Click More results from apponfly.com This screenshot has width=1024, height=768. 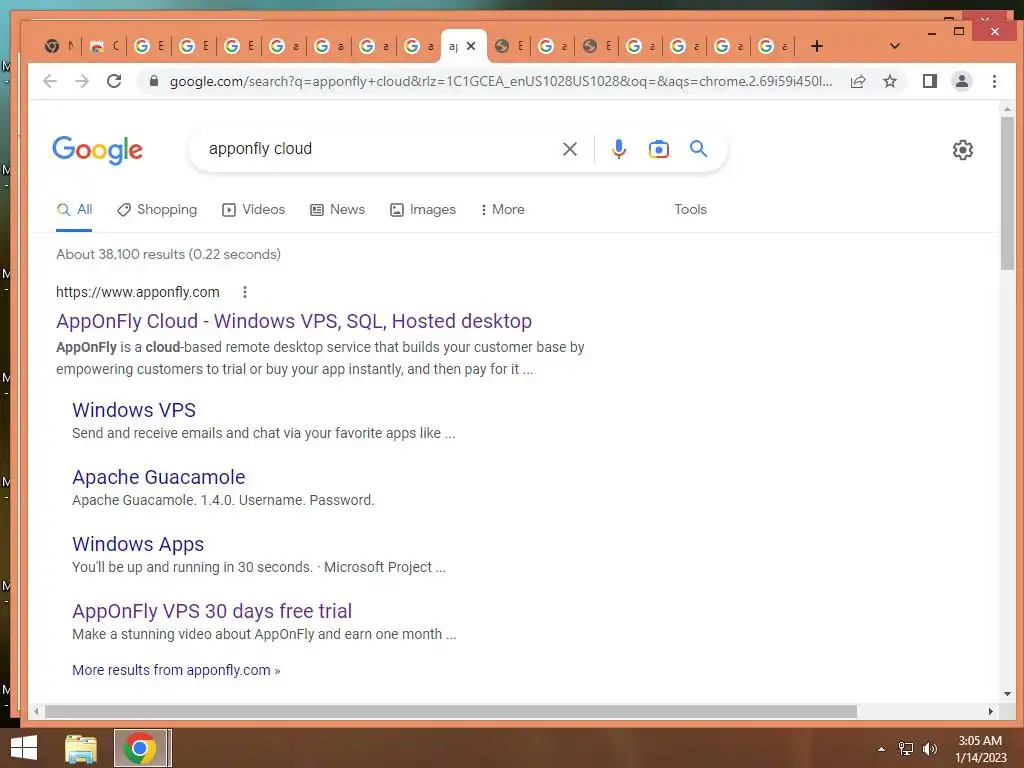[176, 670]
